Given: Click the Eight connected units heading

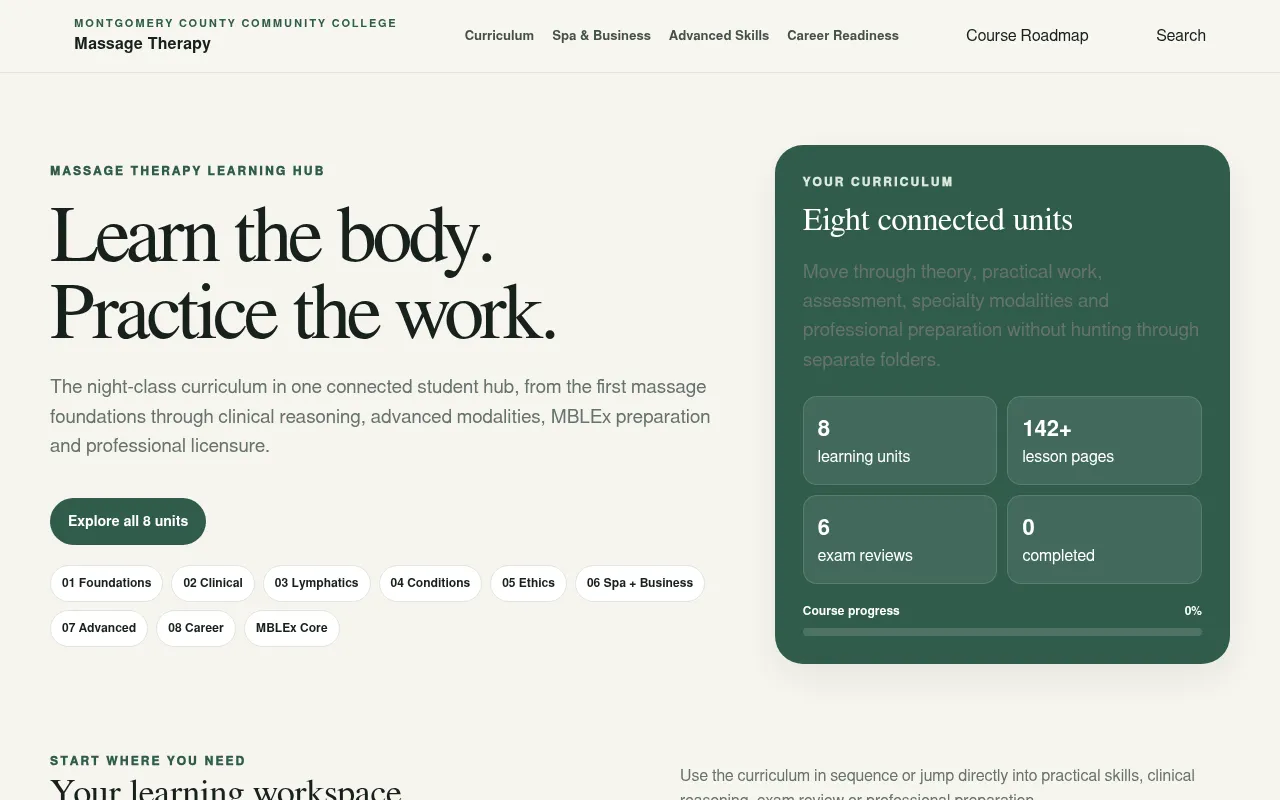Looking at the screenshot, I should click(937, 220).
